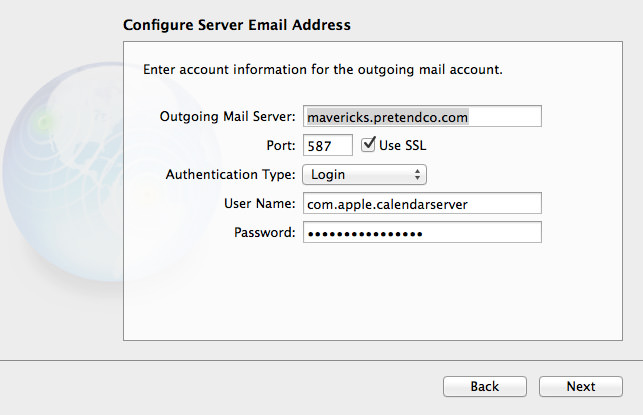Continue by clicking Next
This screenshot has height=415, width=643.
pyautogui.click(x=581, y=387)
